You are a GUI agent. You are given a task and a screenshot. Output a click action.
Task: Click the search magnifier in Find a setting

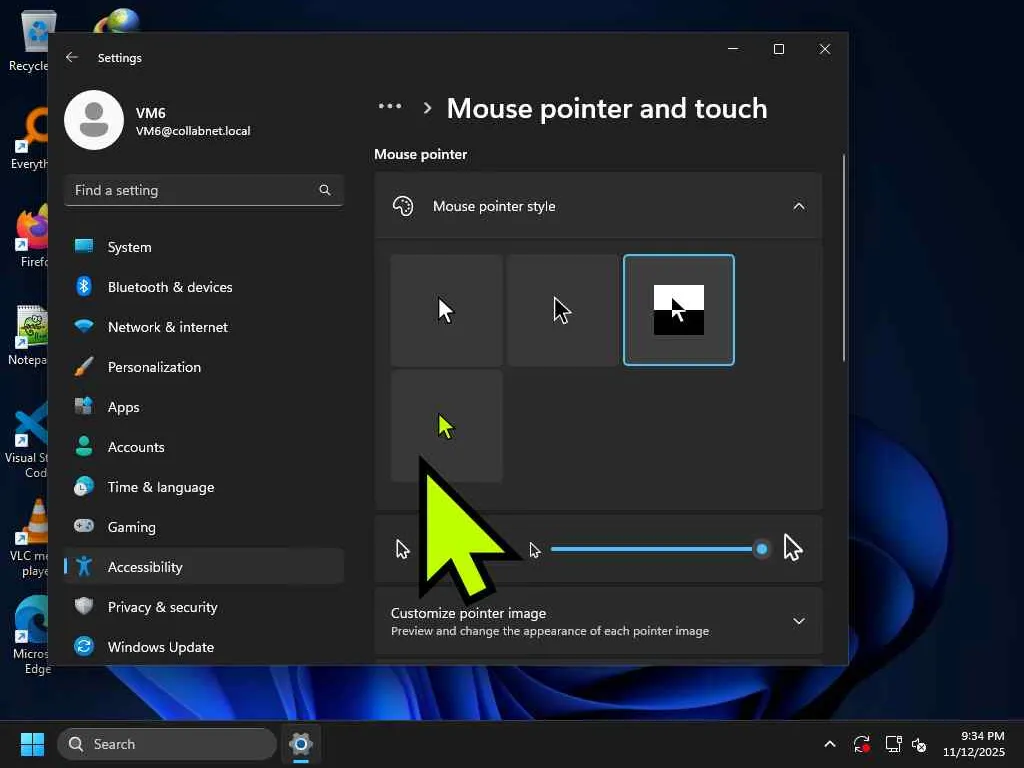tap(325, 190)
